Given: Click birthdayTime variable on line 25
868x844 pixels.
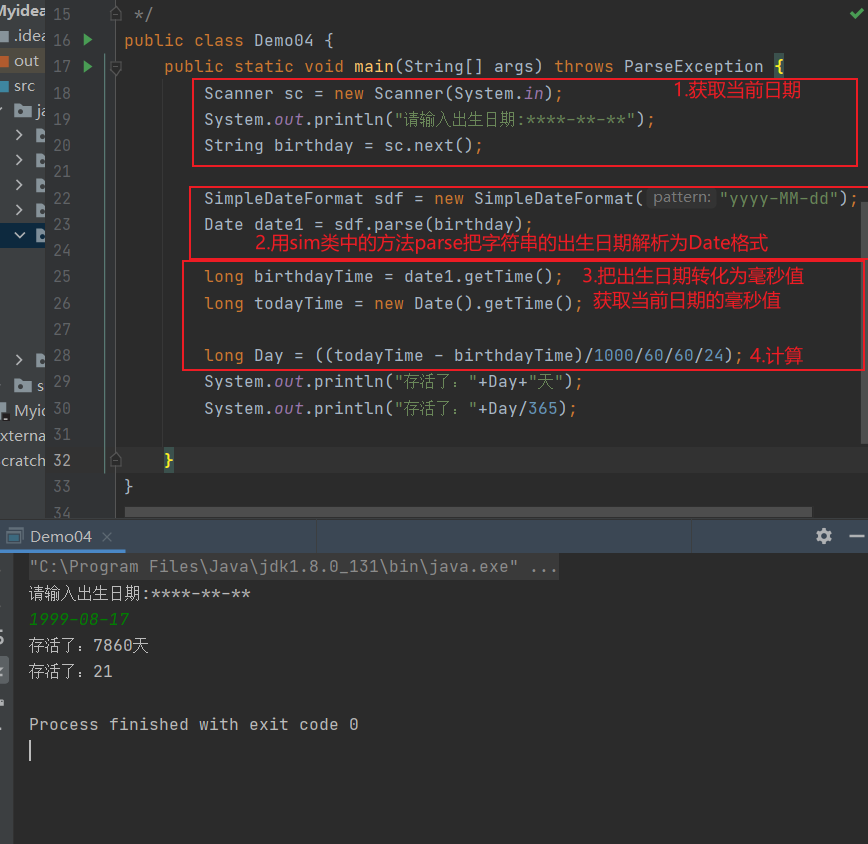Looking at the screenshot, I should coord(313,276).
